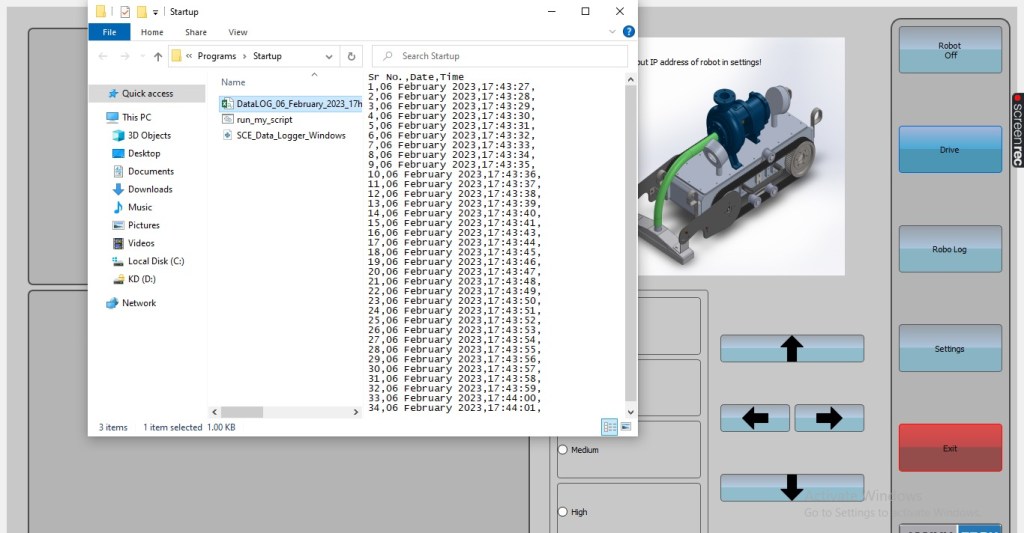
Task: Select the High speed radio button
Action: (x=563, y=512)
